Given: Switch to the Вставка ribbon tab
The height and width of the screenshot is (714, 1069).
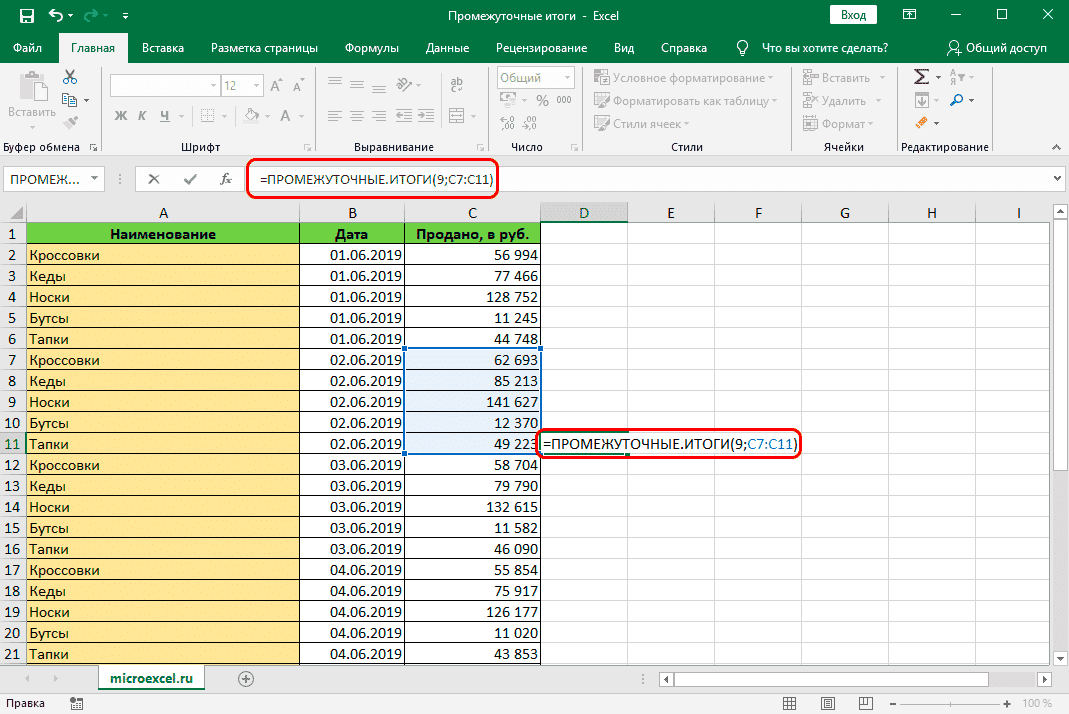Looking at the screenshot, I should (163, 48).
